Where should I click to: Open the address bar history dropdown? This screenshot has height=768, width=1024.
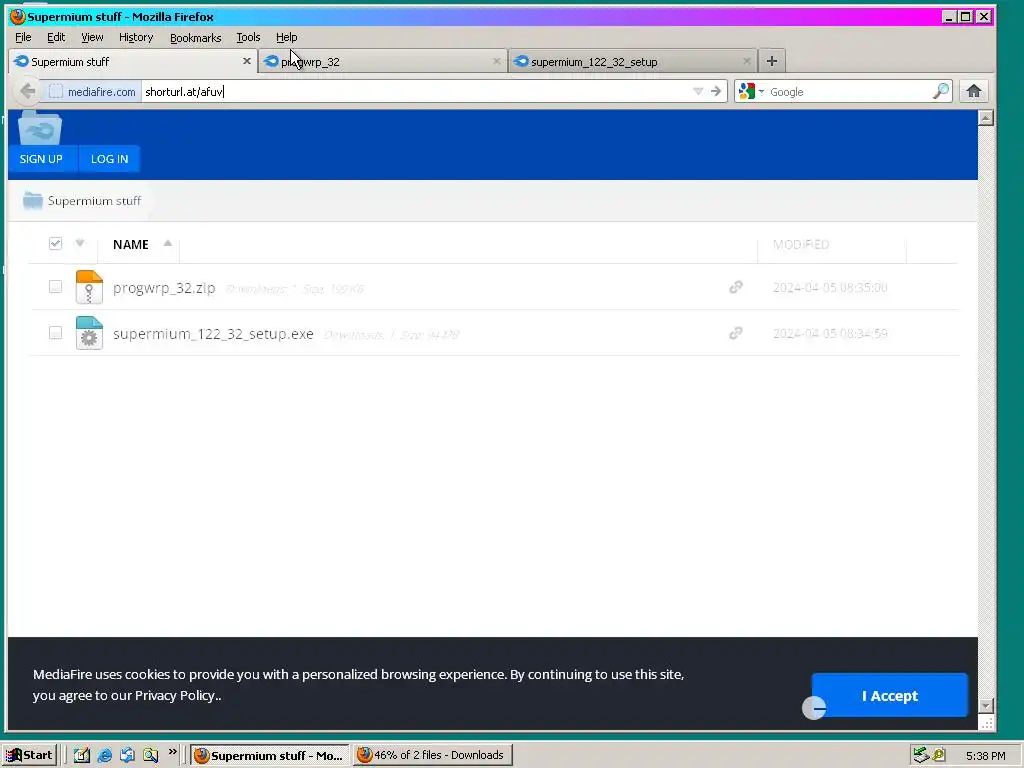tap(698, 91)
